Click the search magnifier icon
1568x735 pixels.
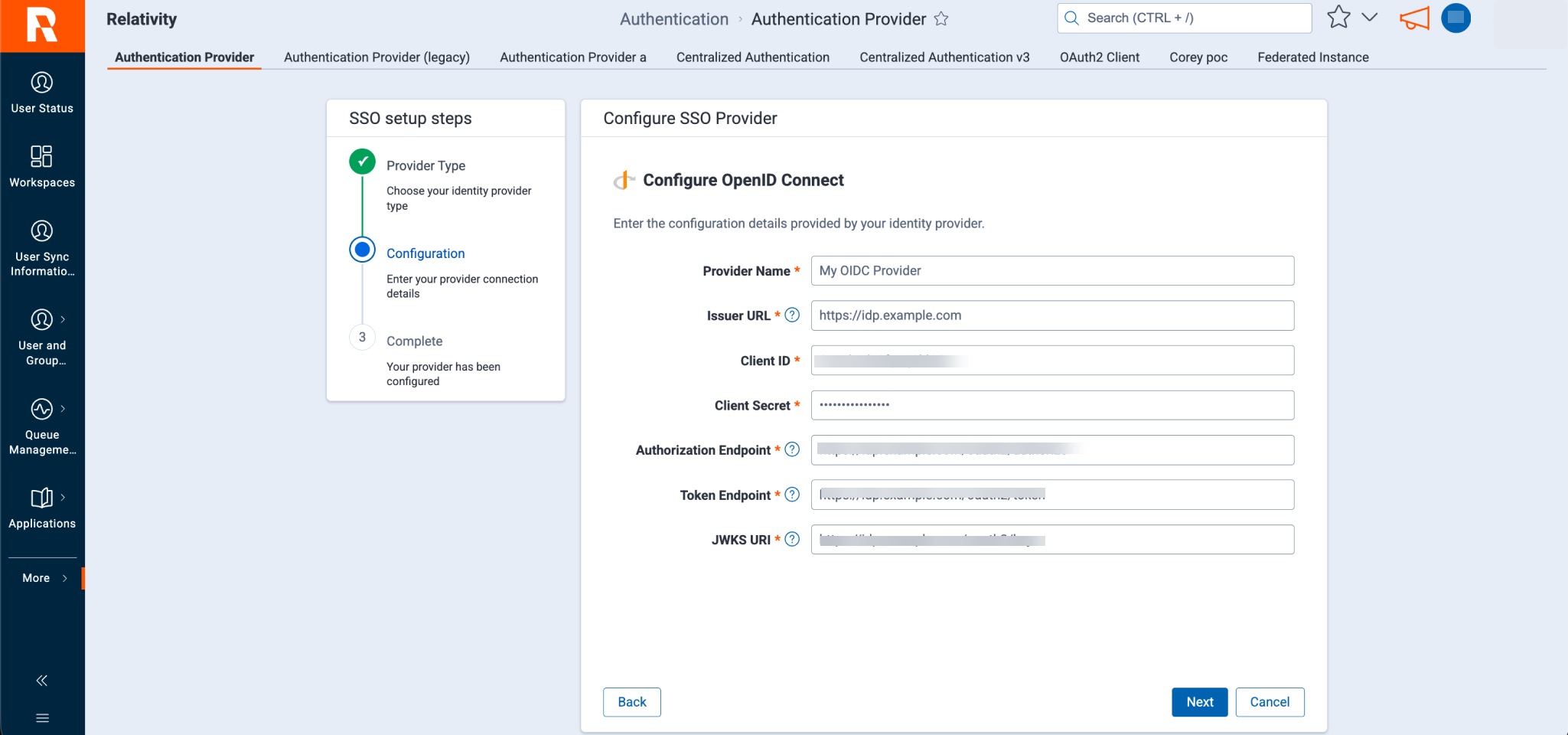[x=1071, y=18]
